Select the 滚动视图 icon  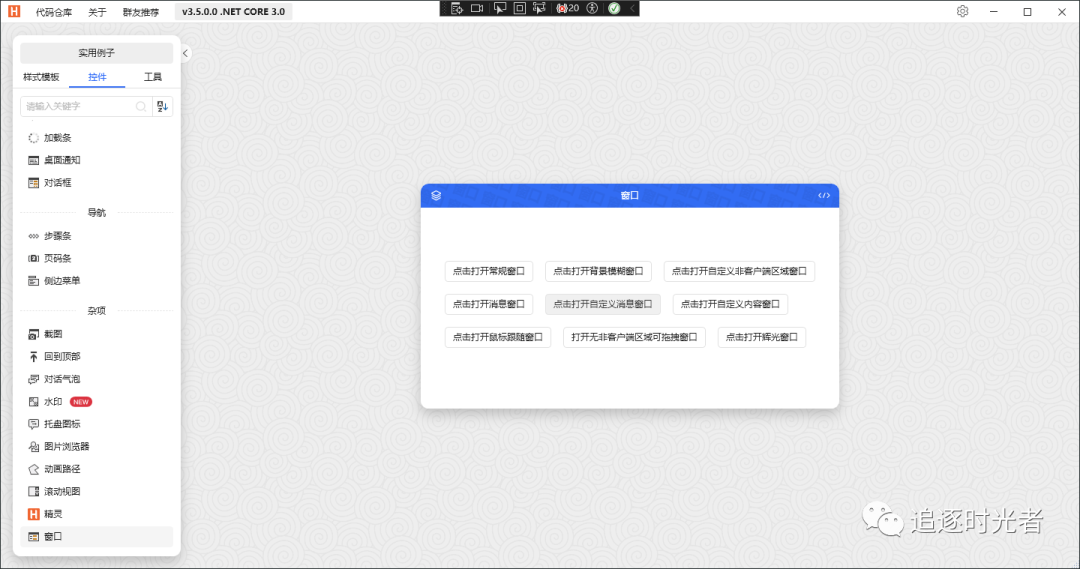click(33, 492)
